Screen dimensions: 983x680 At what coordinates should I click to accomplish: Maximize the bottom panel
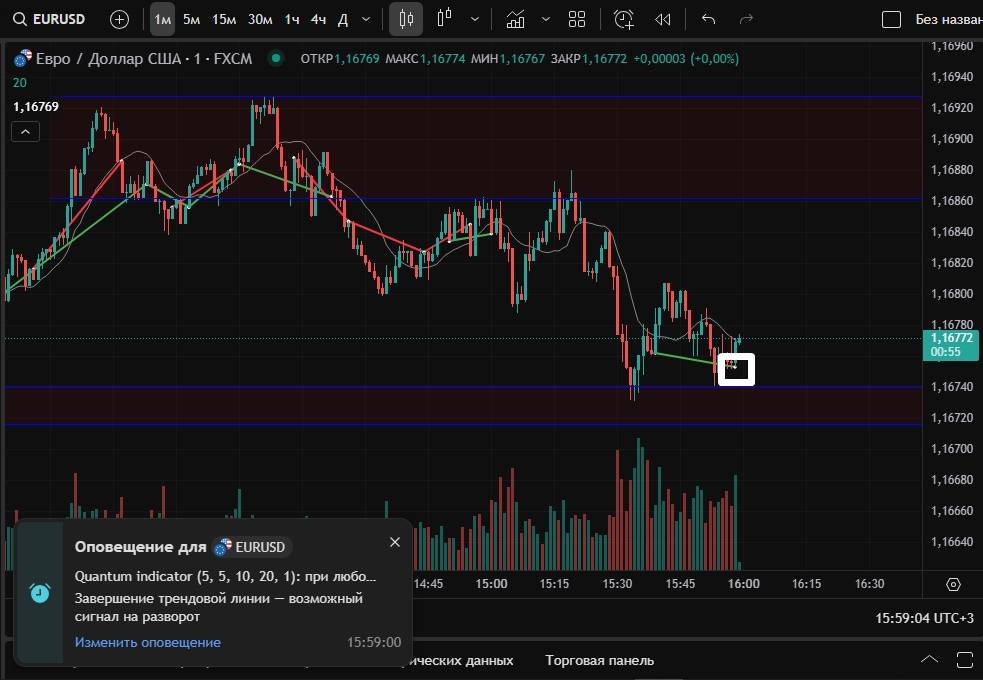point(964,659)
